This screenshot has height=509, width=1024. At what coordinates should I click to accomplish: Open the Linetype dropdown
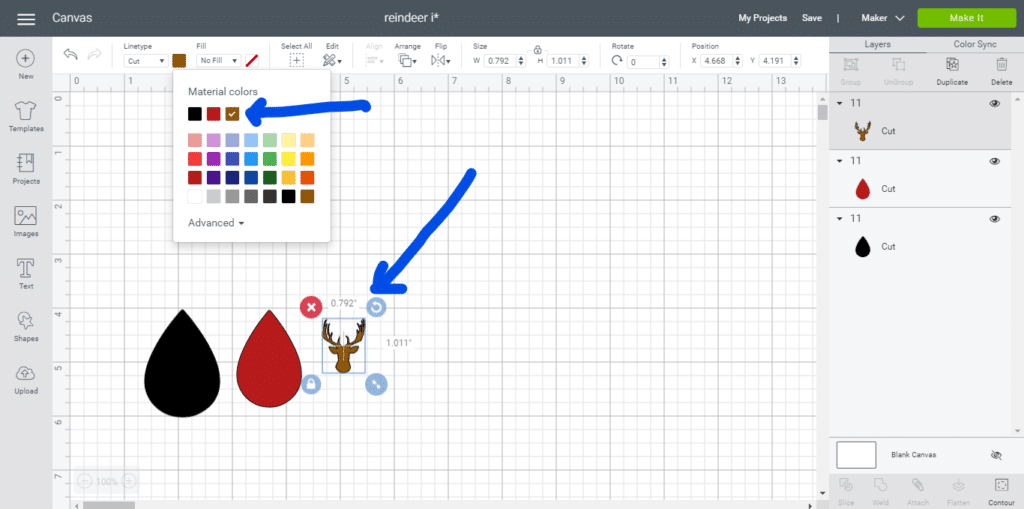(145, 61)
